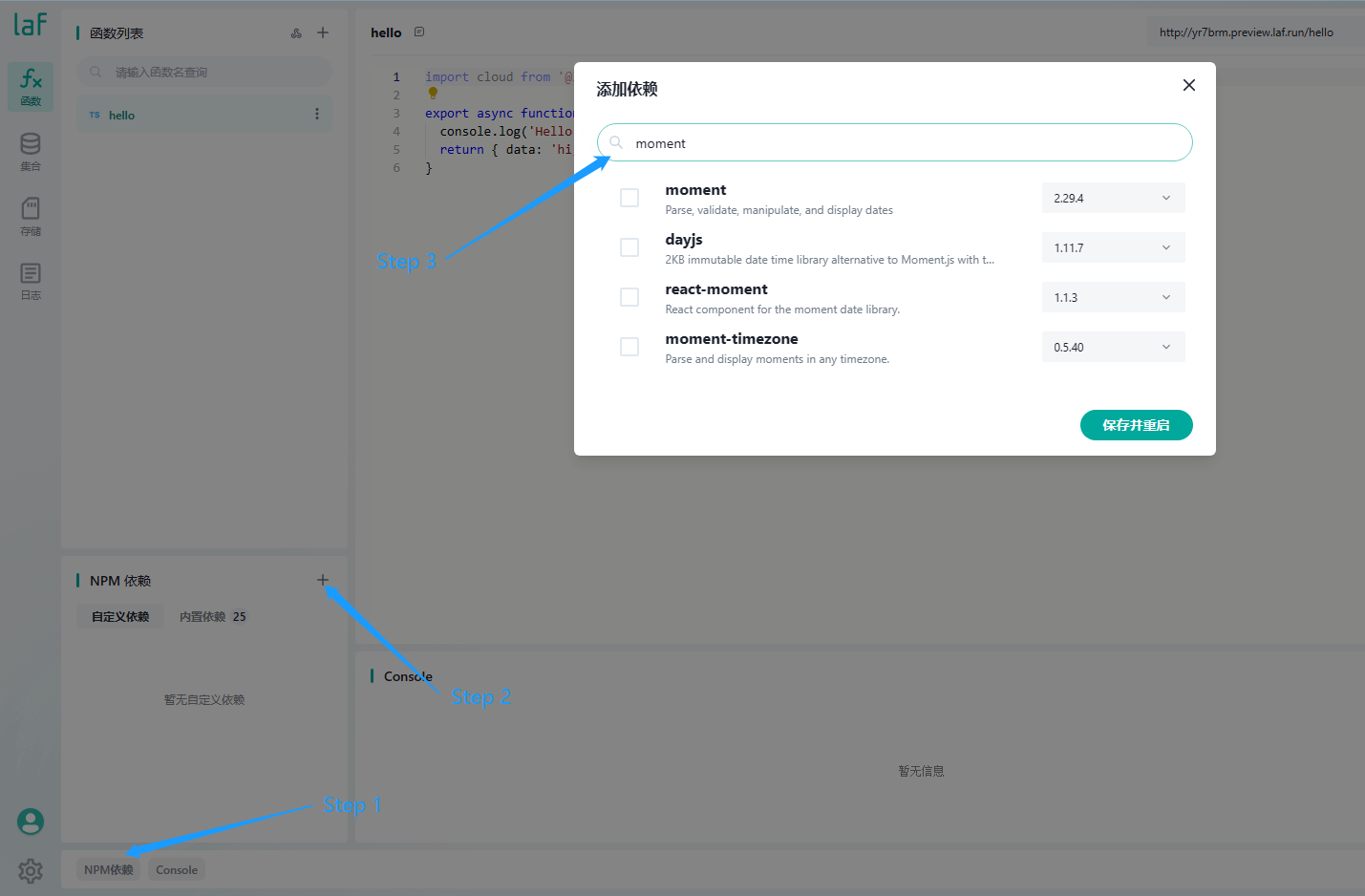Expand the dayjs version 1.11.7 dropdown
The width and height of the screenshot is (1365, 896).
click(1113, 247)
